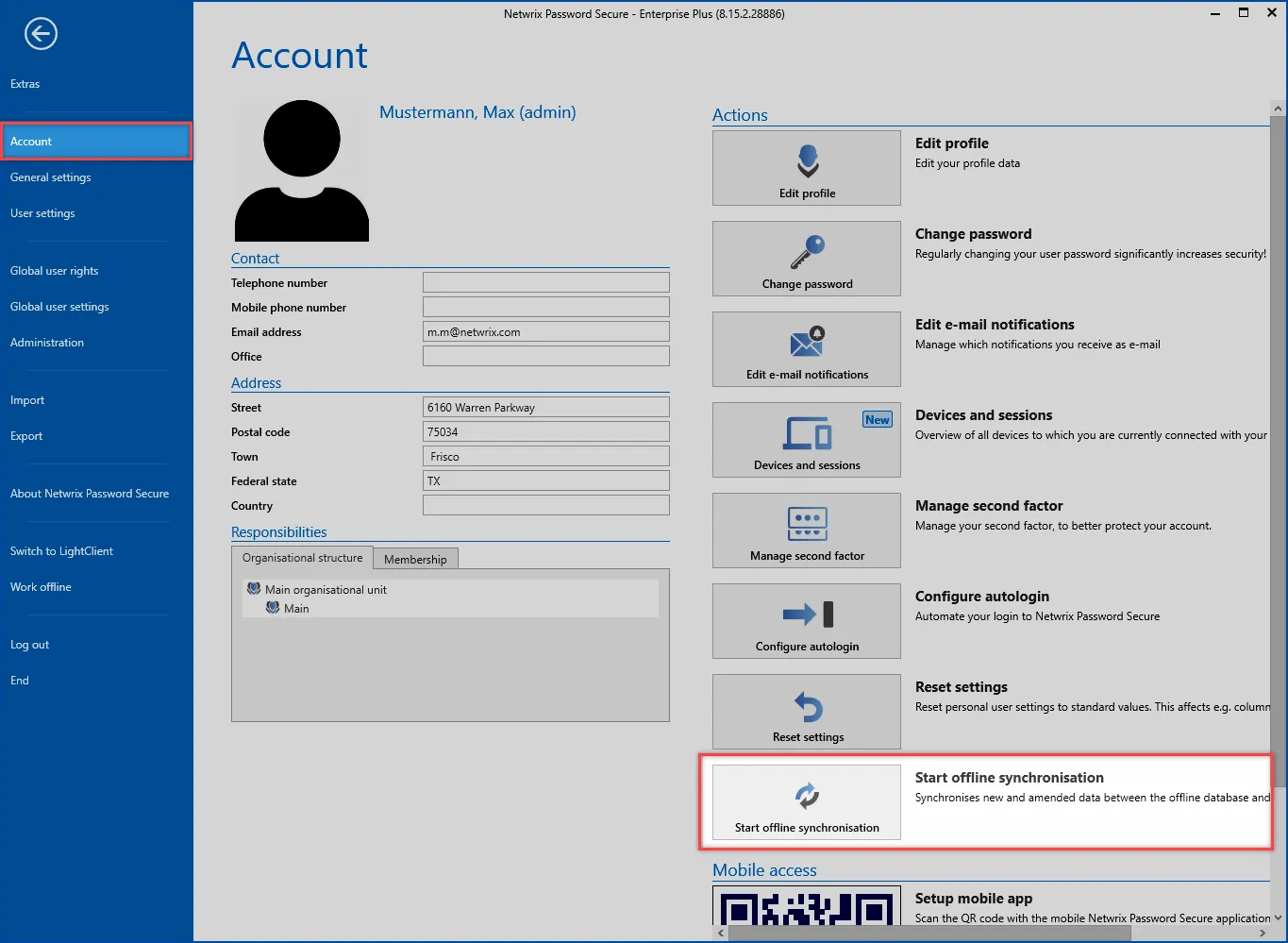Viewport: 1288px width, 943px height.
Task: Click the Start offline synchronisation heading
Action: pyautogui.click(x=1010, y=778)
